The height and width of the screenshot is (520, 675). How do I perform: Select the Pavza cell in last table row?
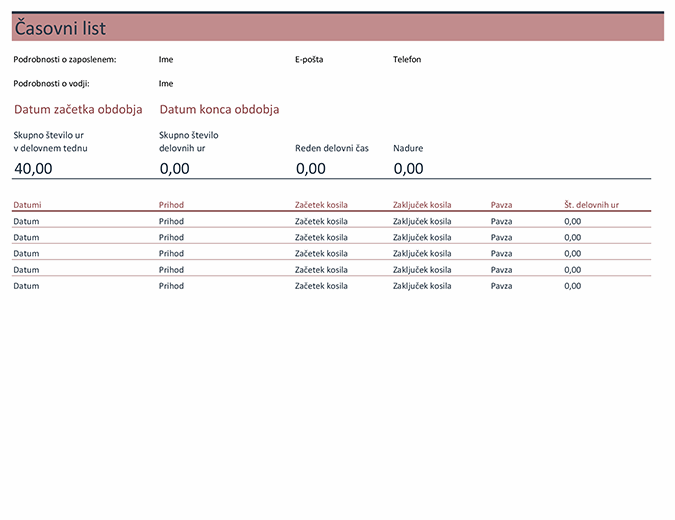[x=501, y=286]
